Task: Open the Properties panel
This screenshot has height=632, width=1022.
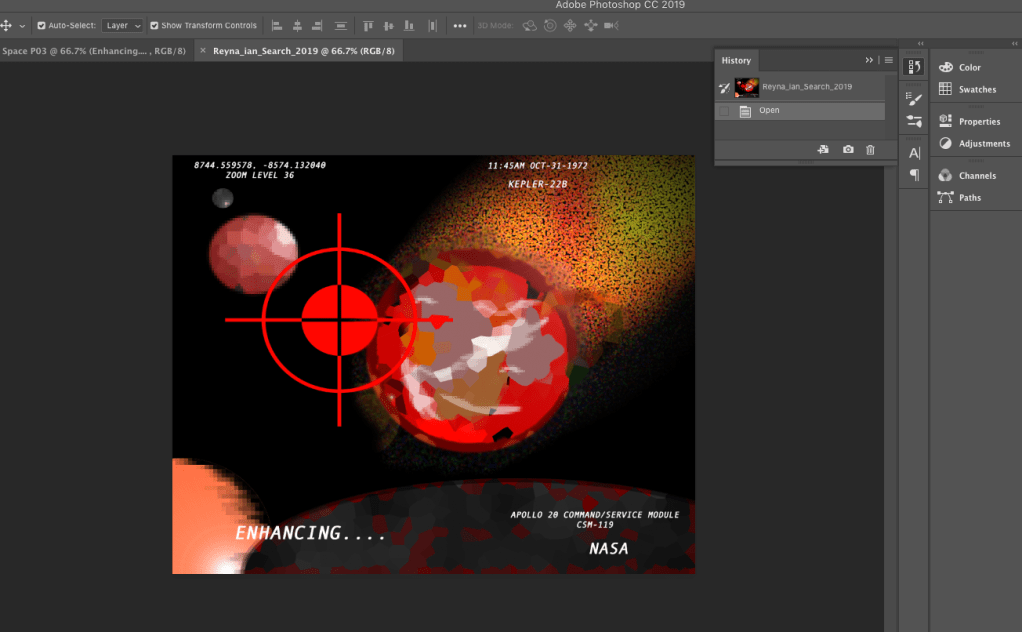Action: coord(969,121)
